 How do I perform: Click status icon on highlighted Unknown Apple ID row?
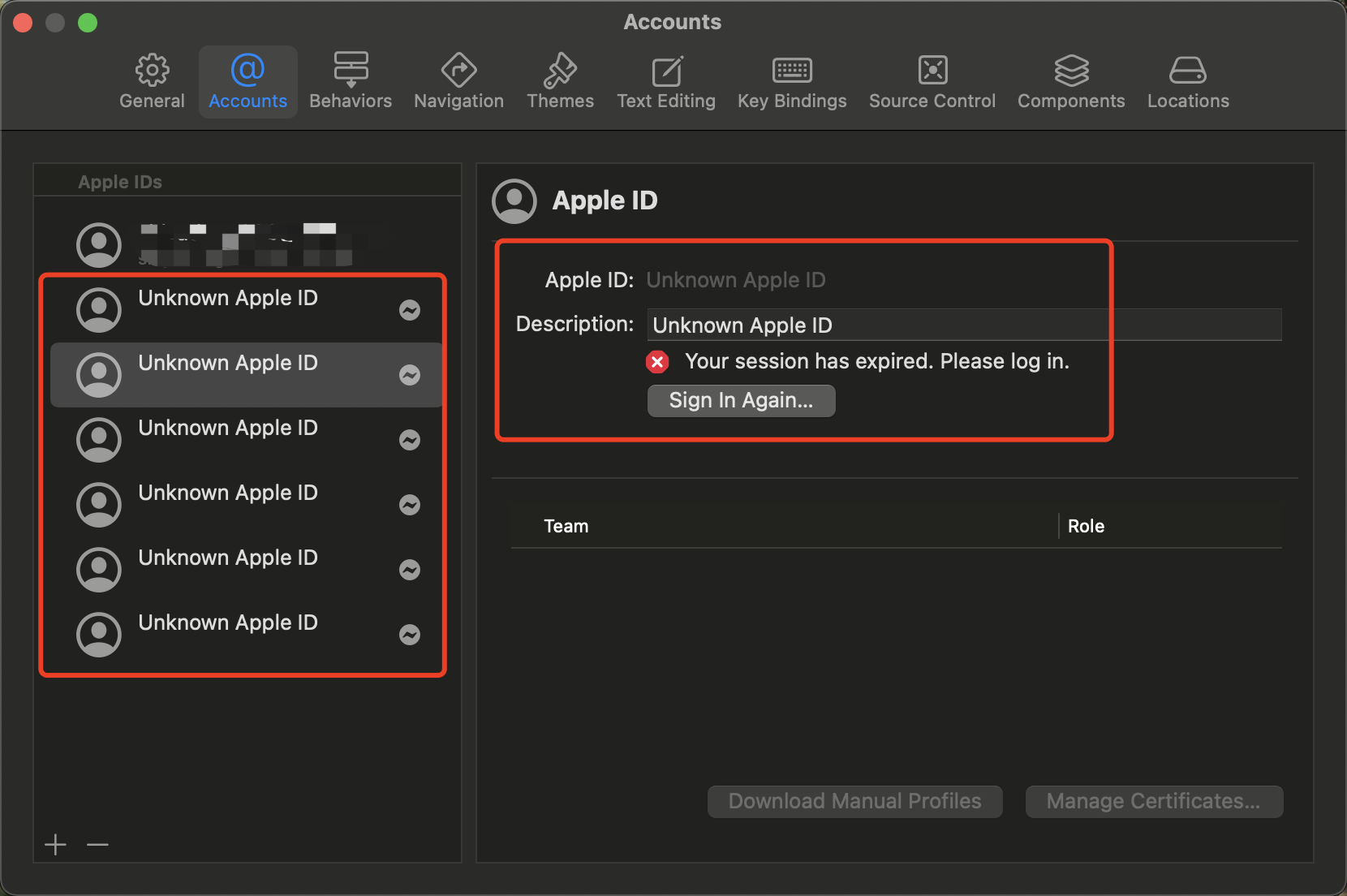(x=410, y=375)
